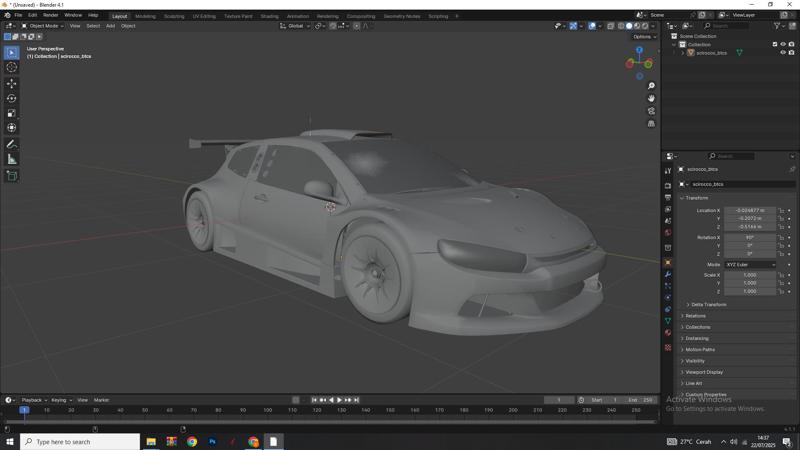Open the Rotation Mode XYZ Euler dropdown
This screenshot has height=450, width=800.
point(750,265)
